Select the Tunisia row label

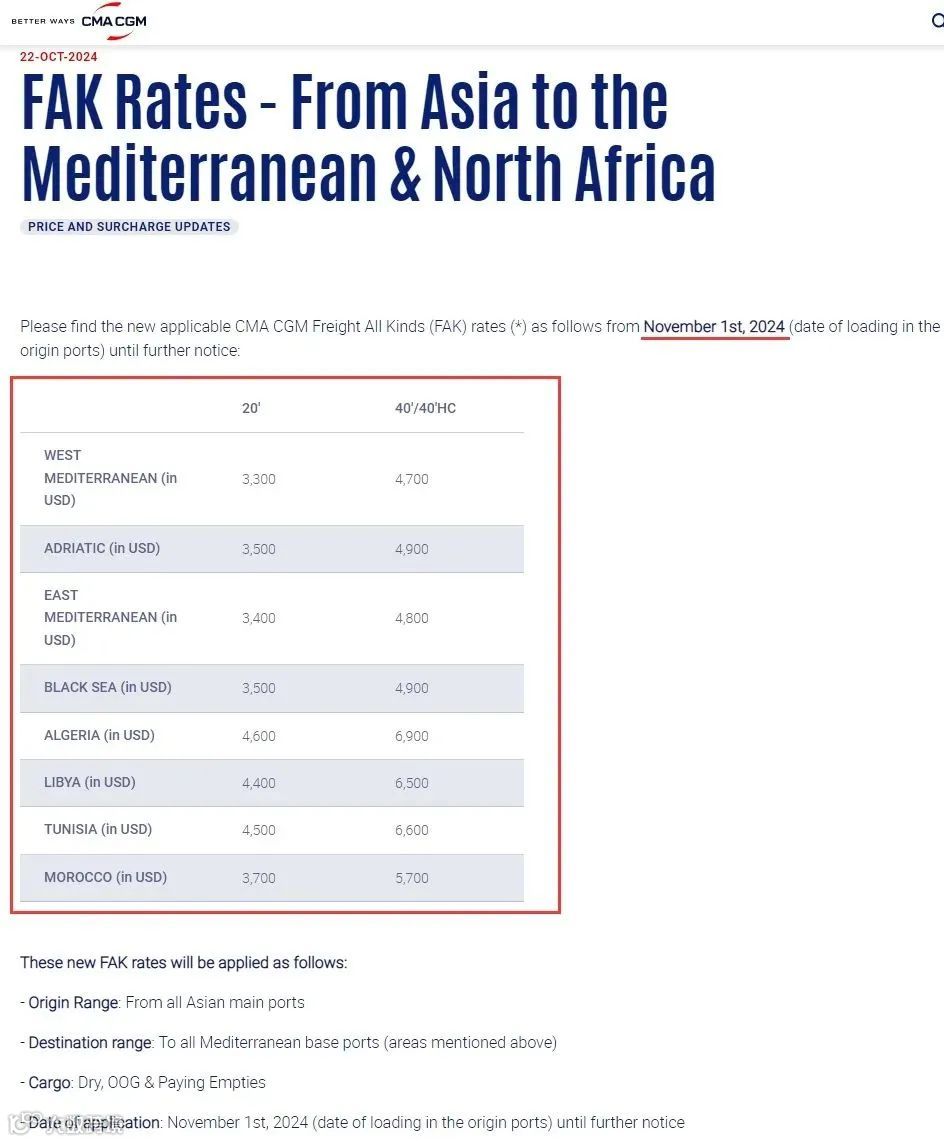(98, 829)
